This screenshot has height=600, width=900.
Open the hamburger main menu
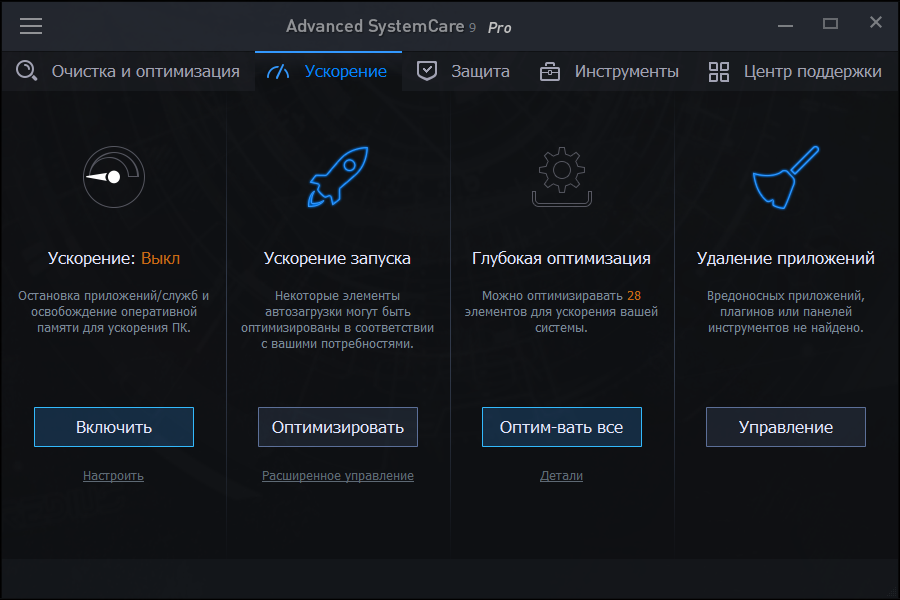click(31, 26)
